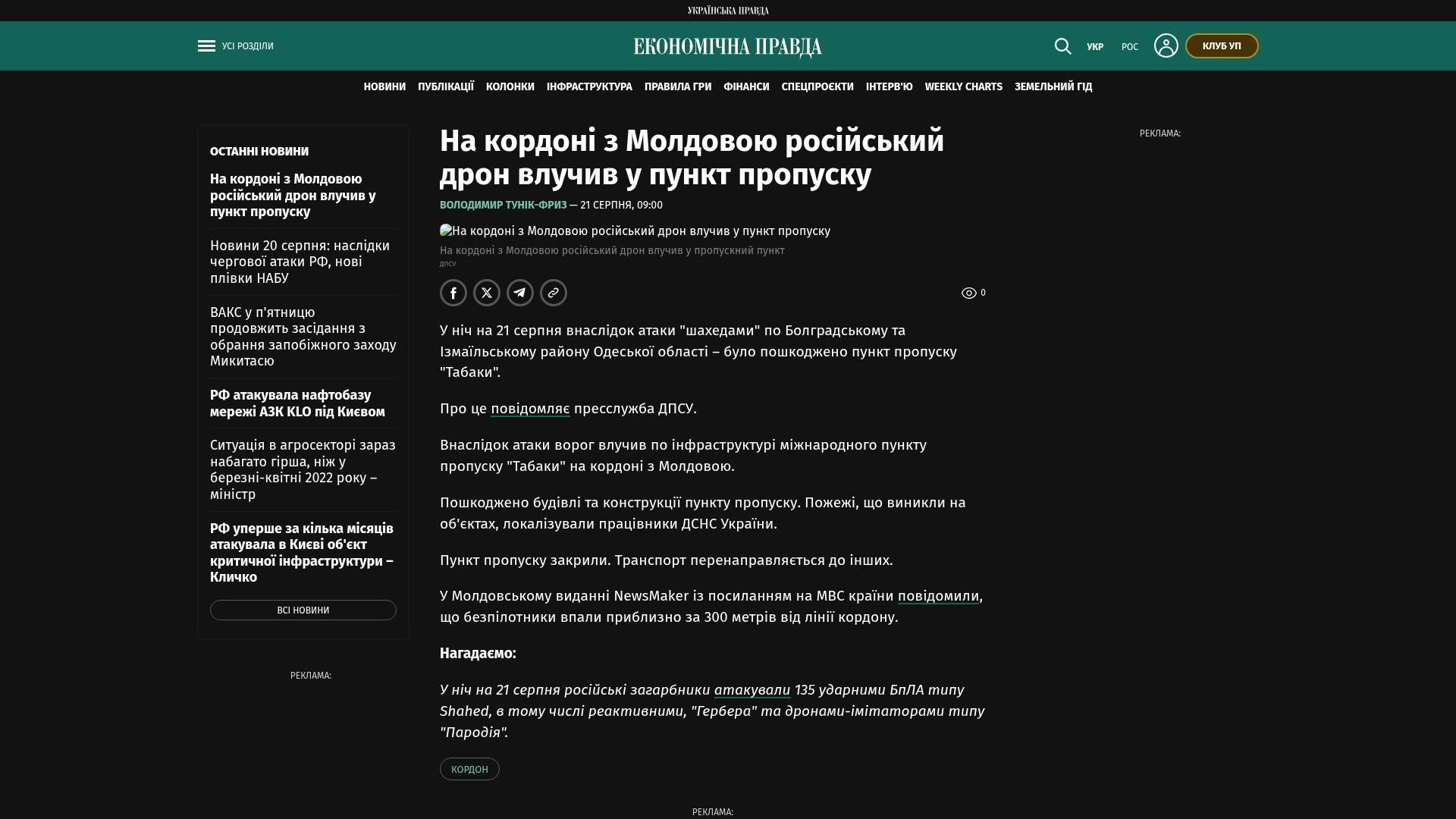The width and height of the screenshot is (1456, 819).
Task: Click the 'ДПСУ' photo credit
Action: pos(448,264)
